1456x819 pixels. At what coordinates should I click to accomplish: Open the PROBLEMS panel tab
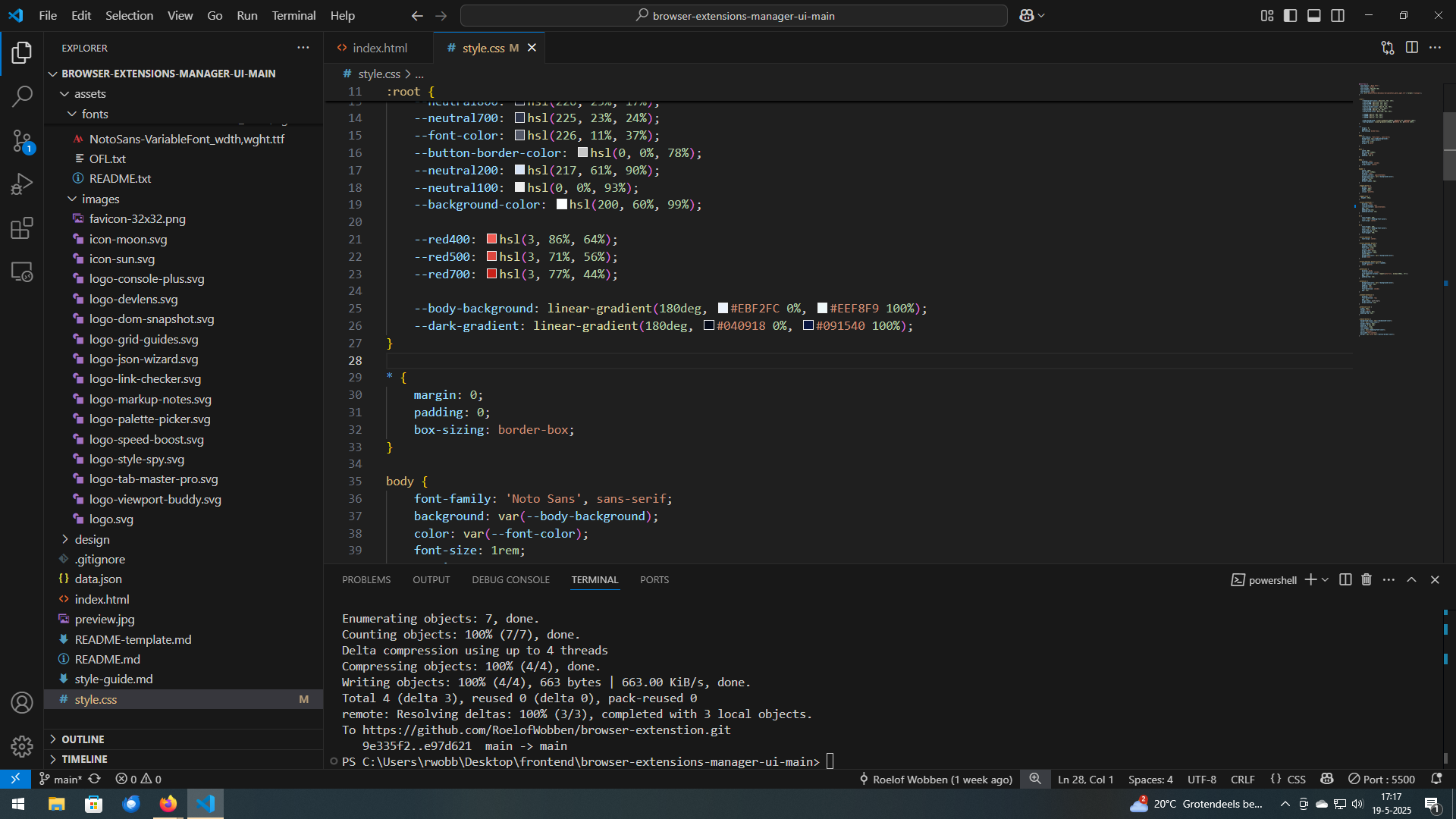click(366, 580)
